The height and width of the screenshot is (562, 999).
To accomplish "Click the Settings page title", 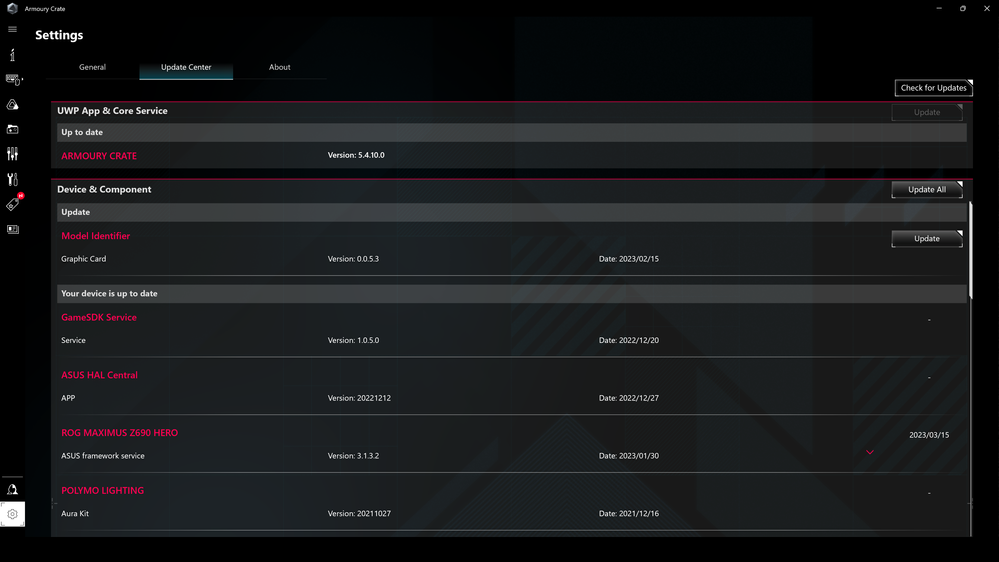I will pos(59,35).
